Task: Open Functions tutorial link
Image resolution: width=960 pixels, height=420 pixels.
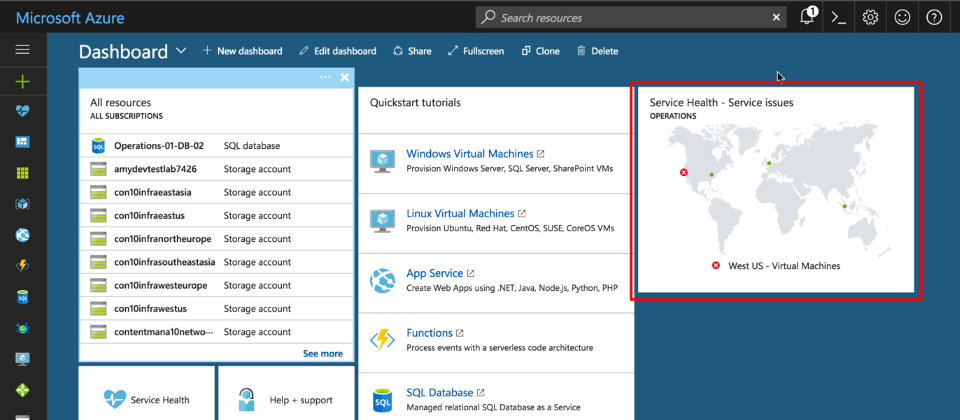Action: 429,333
